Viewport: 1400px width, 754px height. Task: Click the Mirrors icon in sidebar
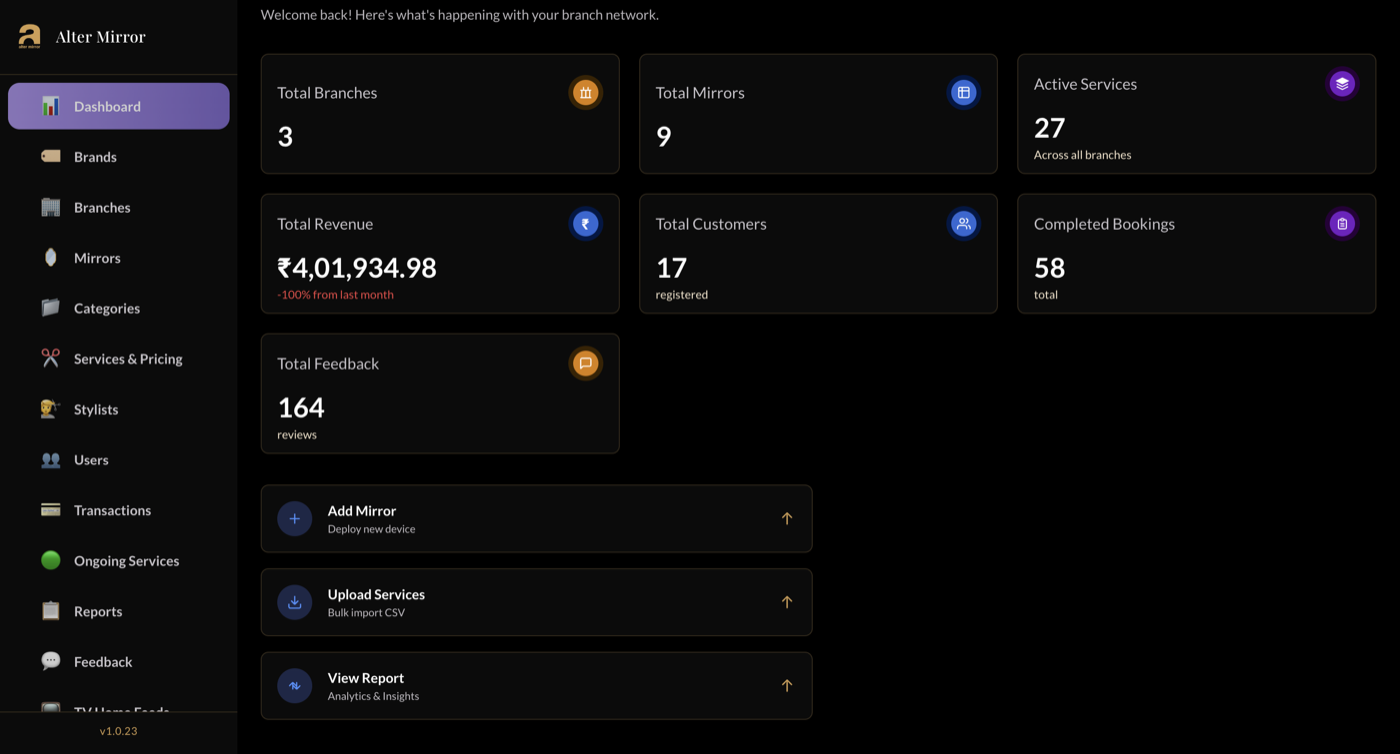pyautogui.click(x=51, y=258)
